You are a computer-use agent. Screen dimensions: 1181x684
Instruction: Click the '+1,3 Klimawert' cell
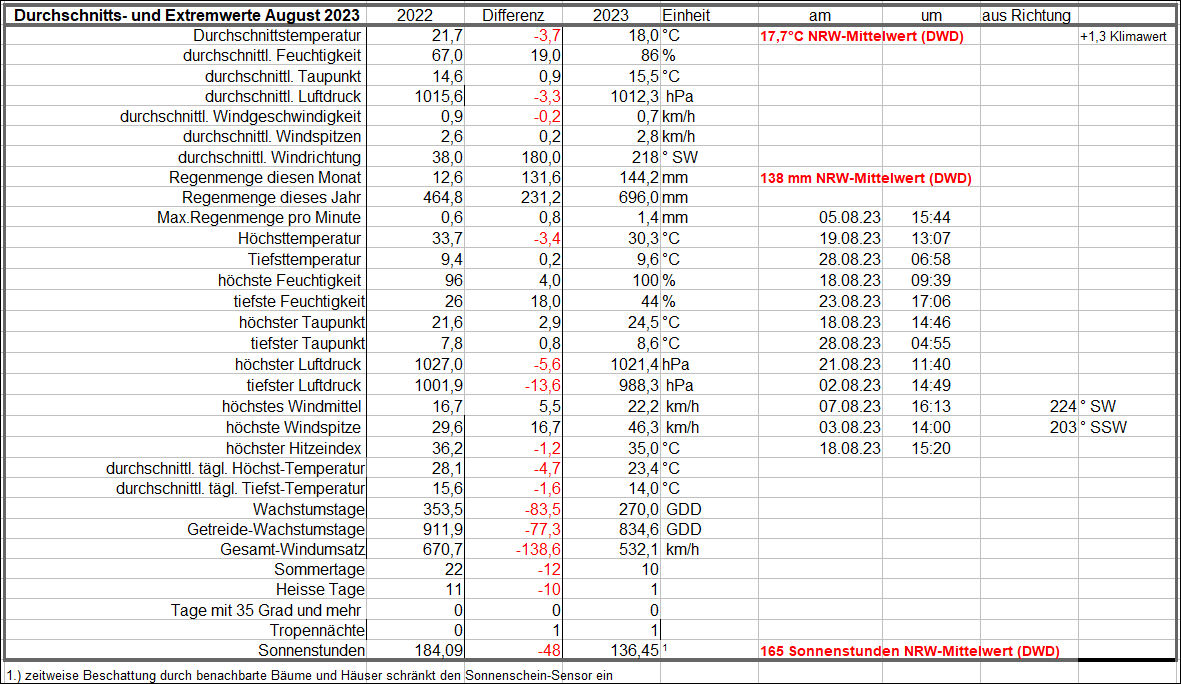(1123, 36)
